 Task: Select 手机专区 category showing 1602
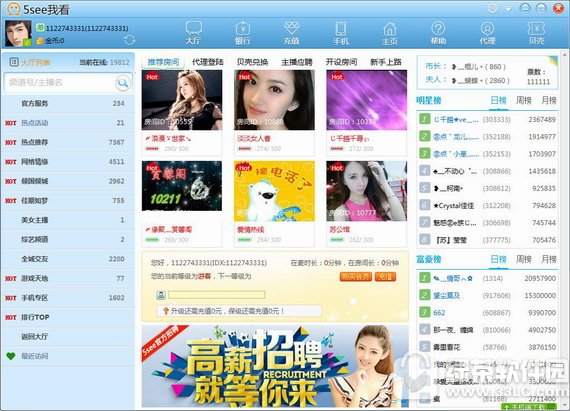pos(68,298)
